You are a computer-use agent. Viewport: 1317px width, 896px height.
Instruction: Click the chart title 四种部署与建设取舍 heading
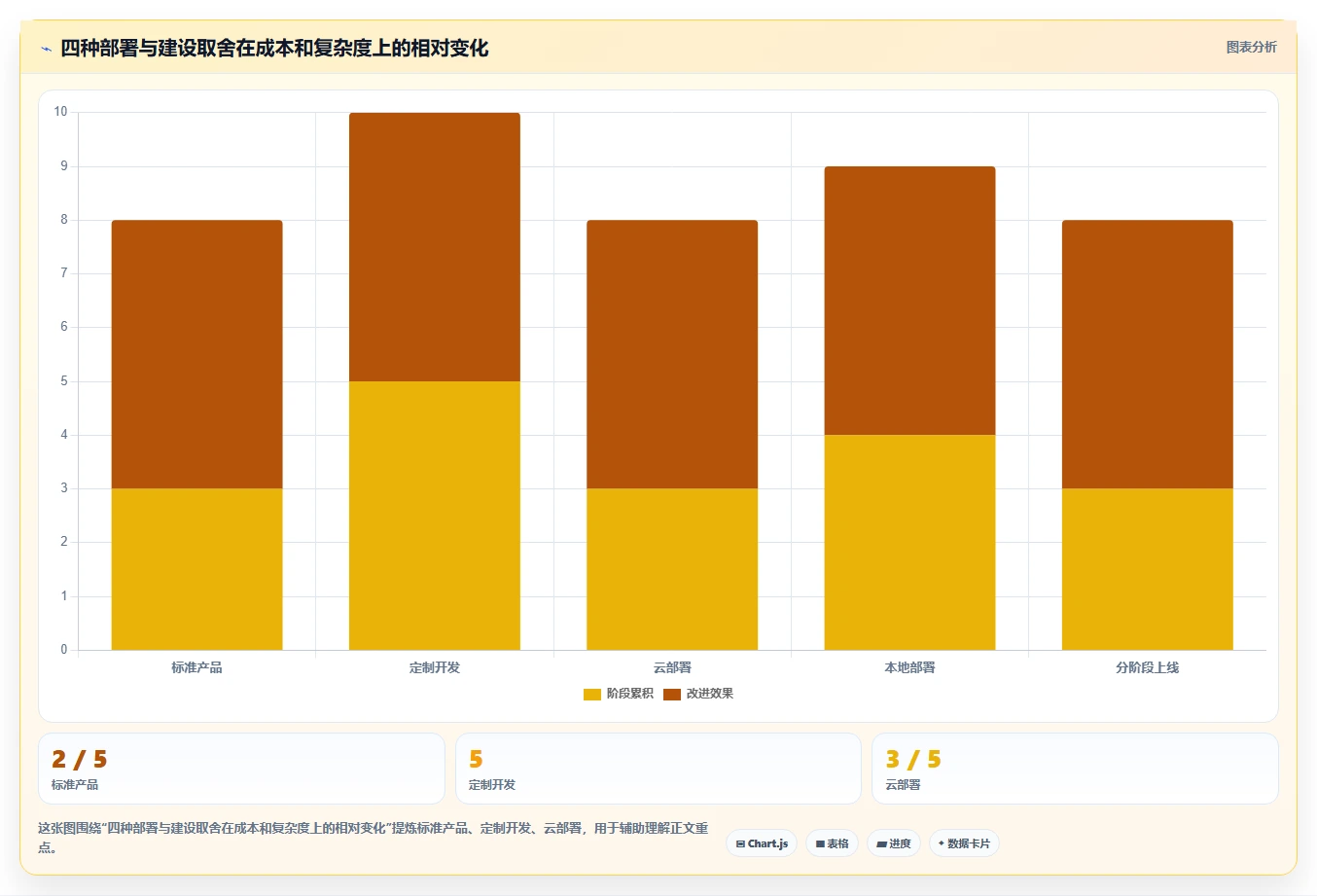coord(274,48)
